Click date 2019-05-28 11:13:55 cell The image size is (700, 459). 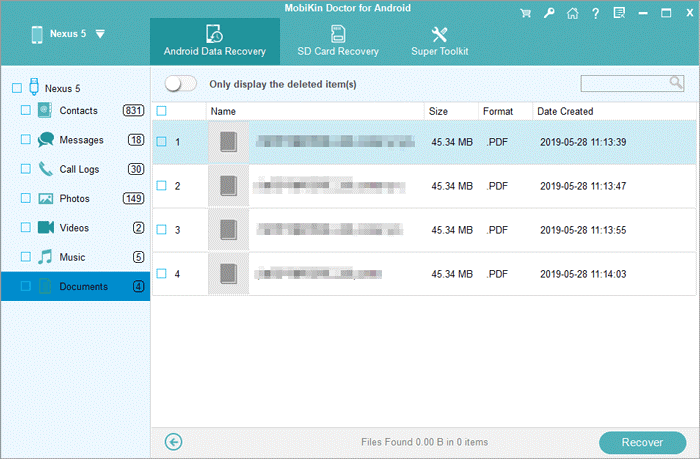click(x=583, y=230)
